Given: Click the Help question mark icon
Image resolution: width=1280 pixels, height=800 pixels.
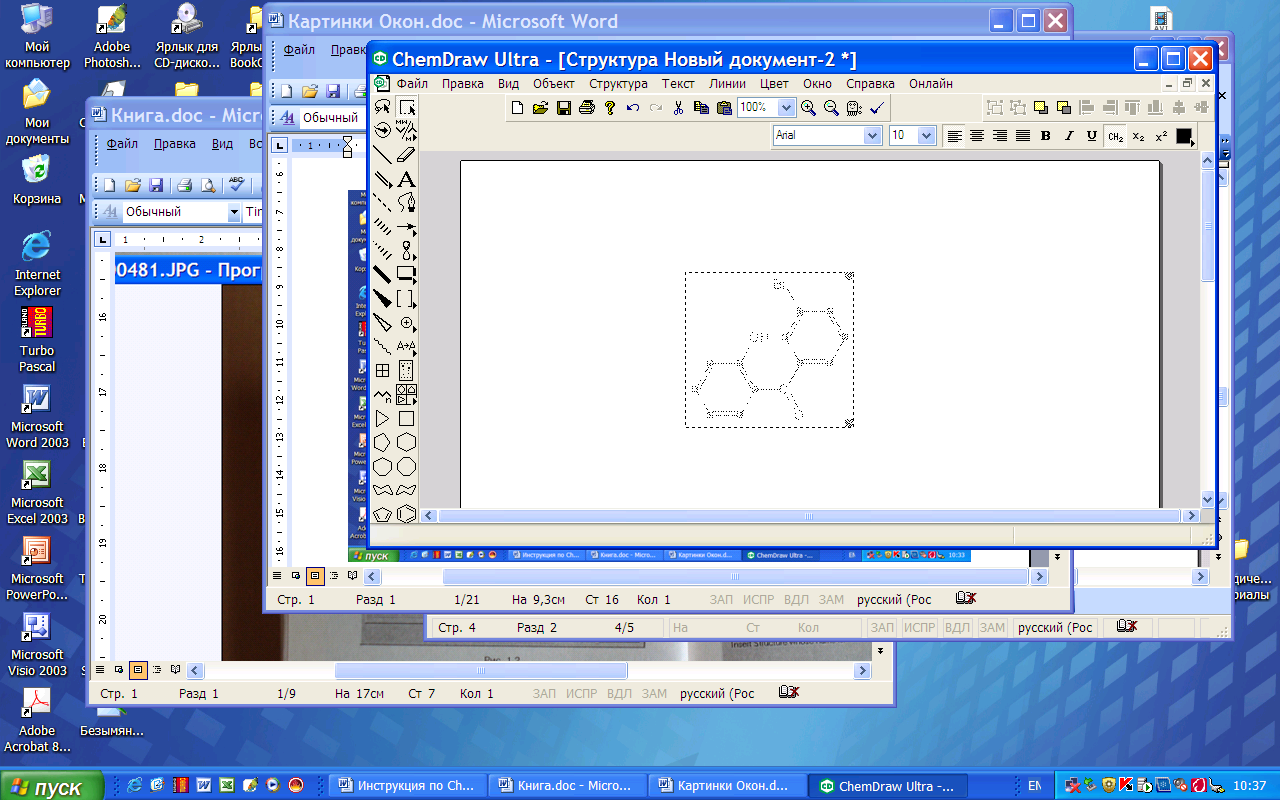Looking at the screenshot, I should tap(610, 108).
